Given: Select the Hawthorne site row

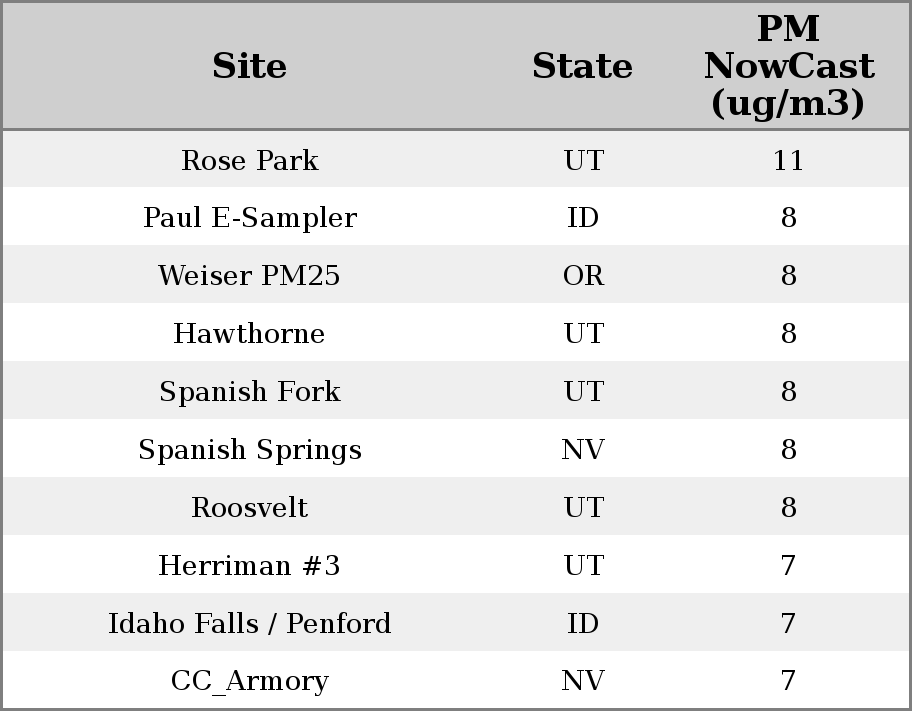Looking at the screenshot, I should 250,334.
